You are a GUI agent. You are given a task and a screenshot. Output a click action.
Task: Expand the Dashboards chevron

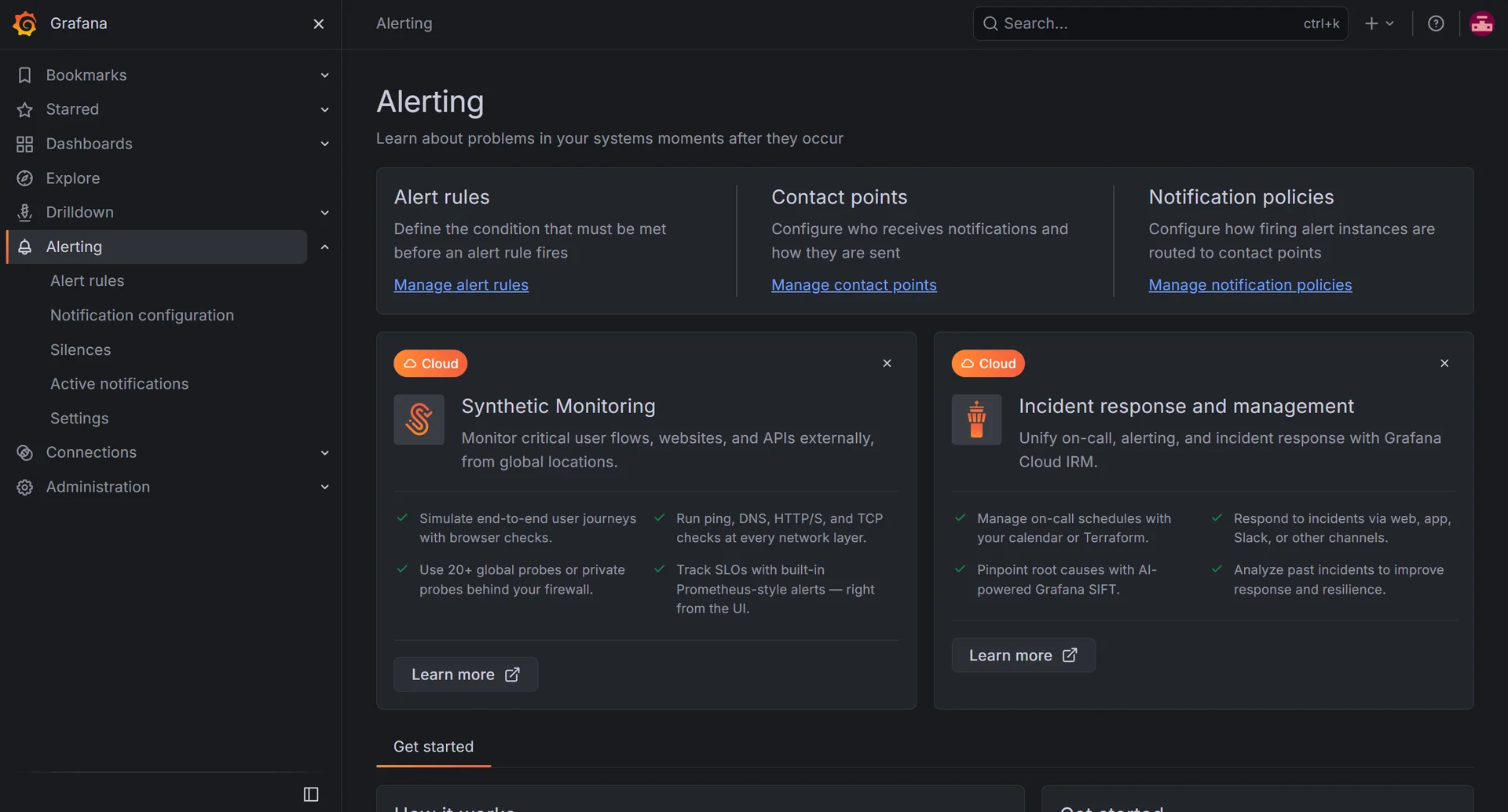pos(324,144)
